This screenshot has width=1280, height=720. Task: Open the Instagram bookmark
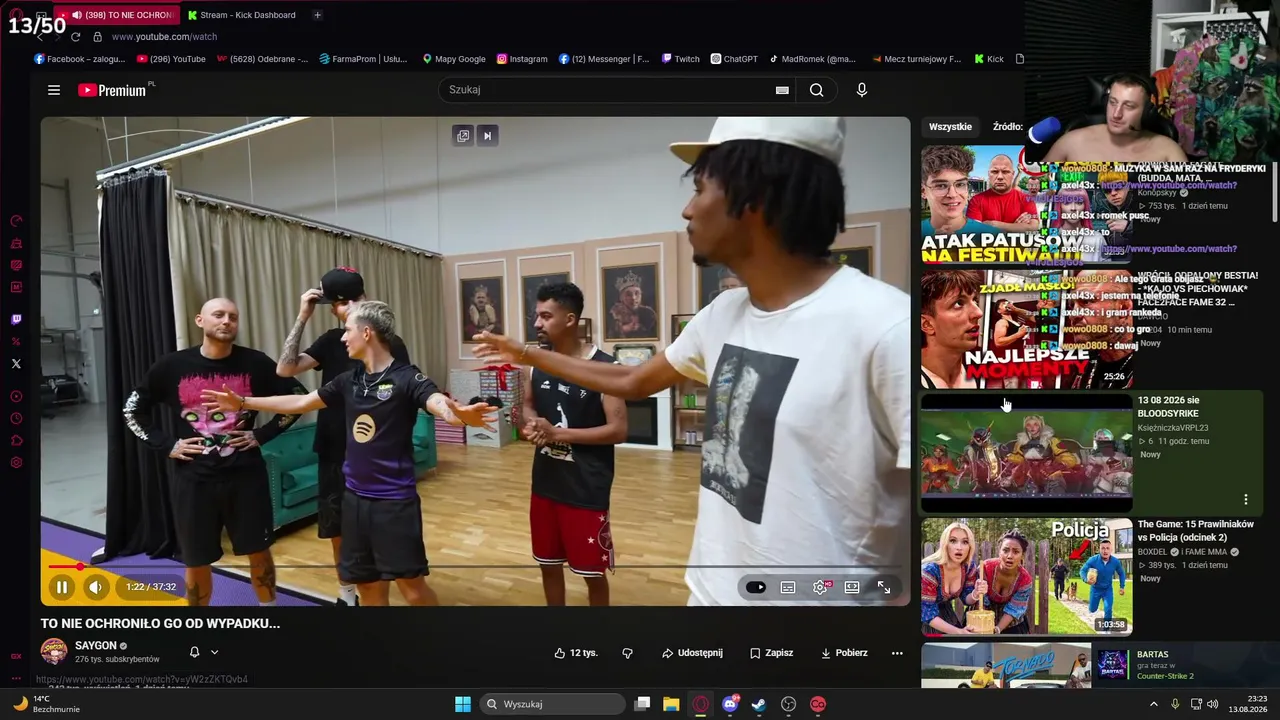[522, 59]
